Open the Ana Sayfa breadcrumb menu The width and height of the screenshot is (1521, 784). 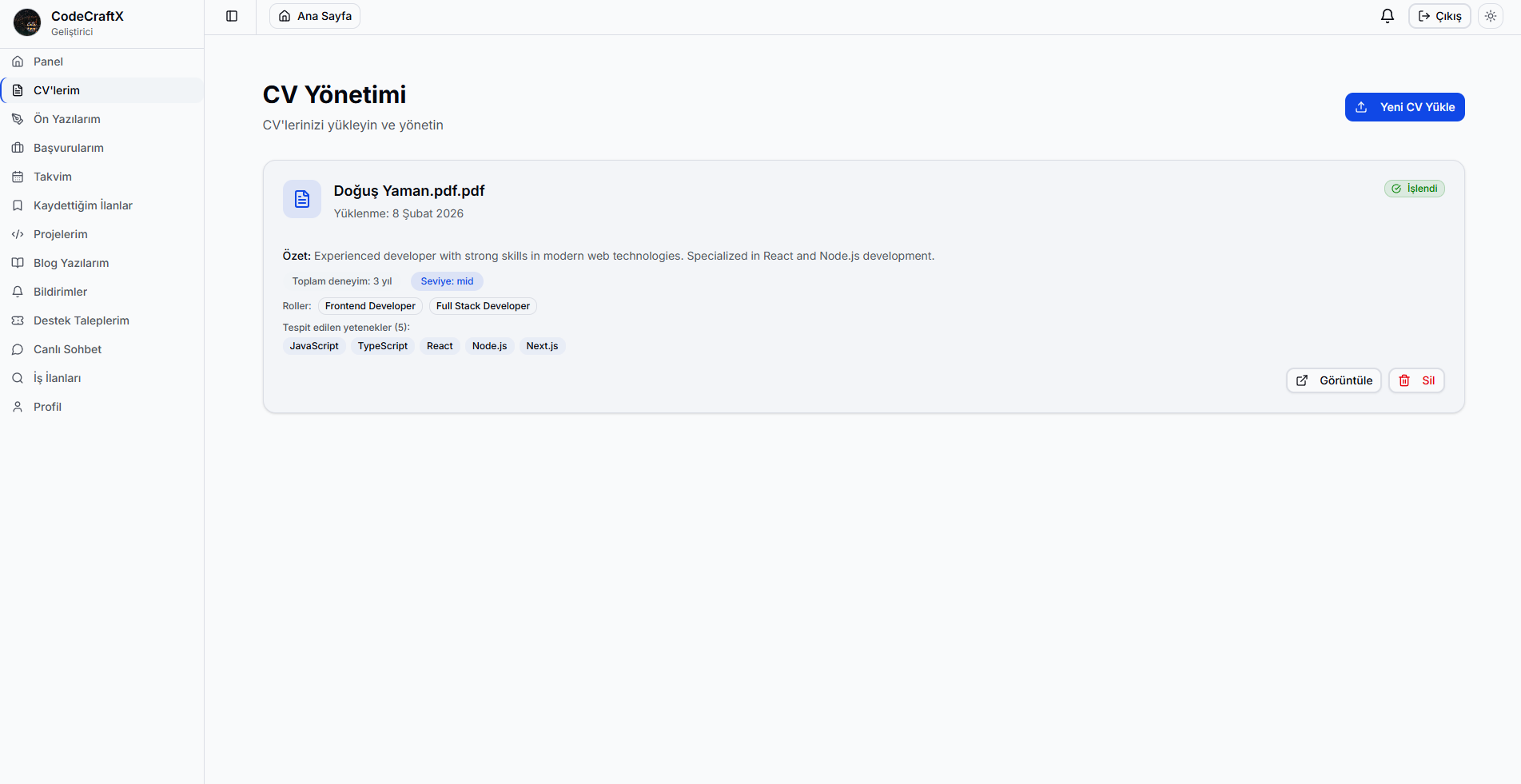click(314, 15)
